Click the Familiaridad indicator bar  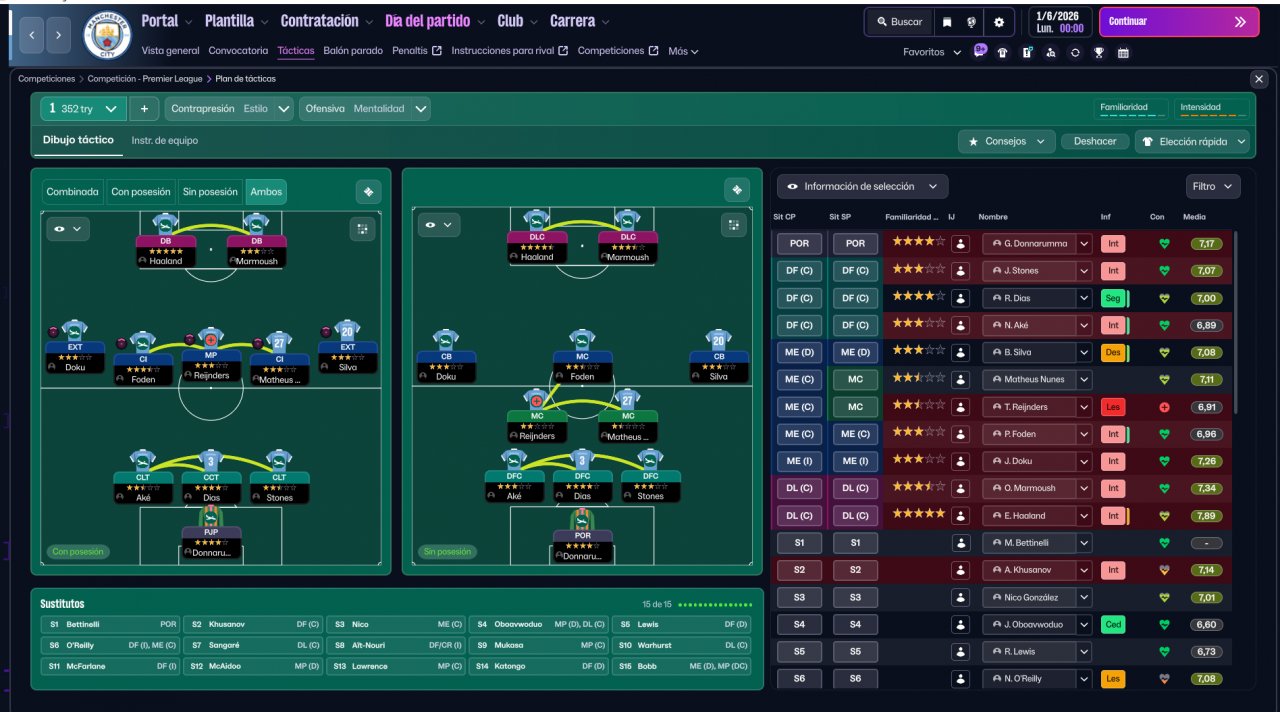(x=1133, y=109)
